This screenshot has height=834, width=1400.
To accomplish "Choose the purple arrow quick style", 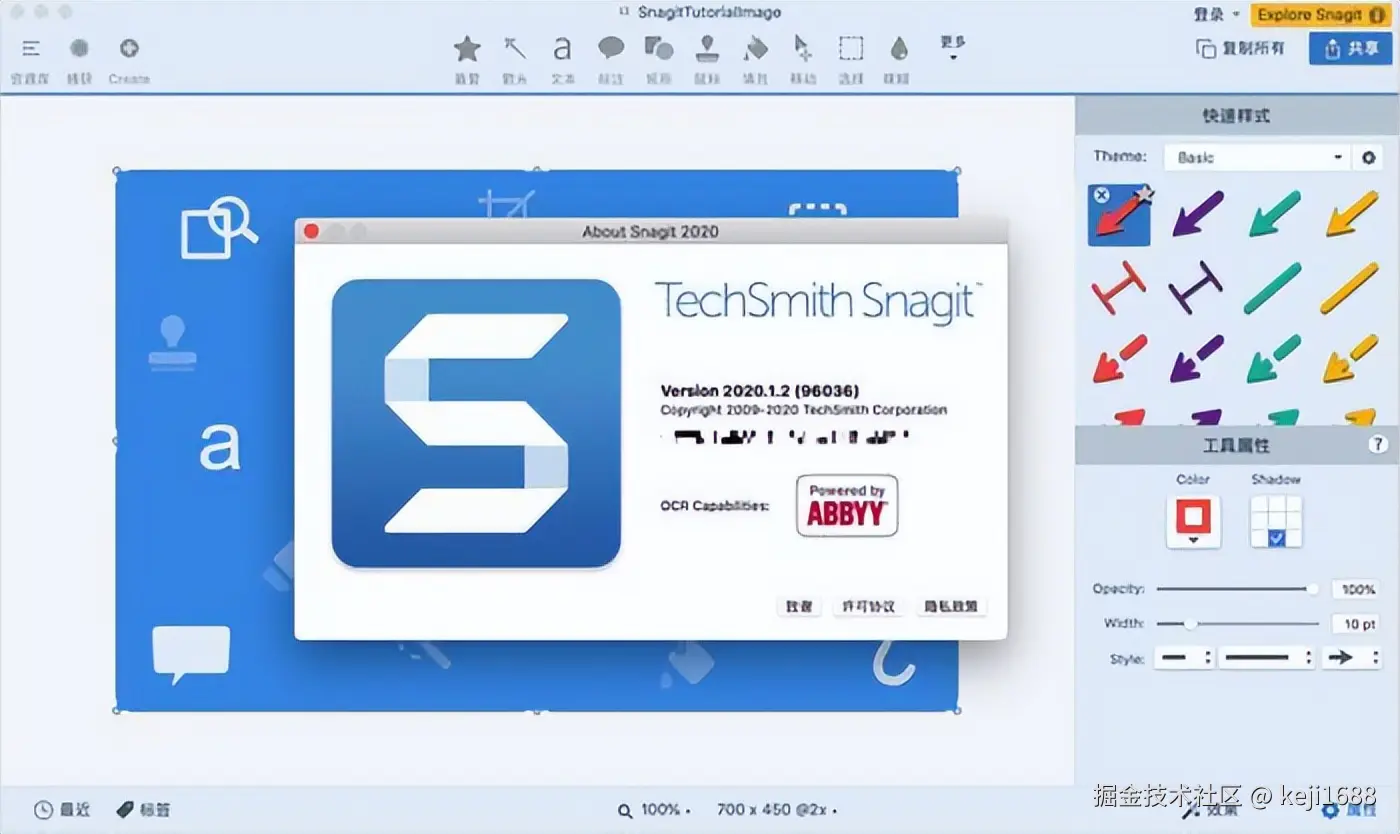I will click(1197, 214).
